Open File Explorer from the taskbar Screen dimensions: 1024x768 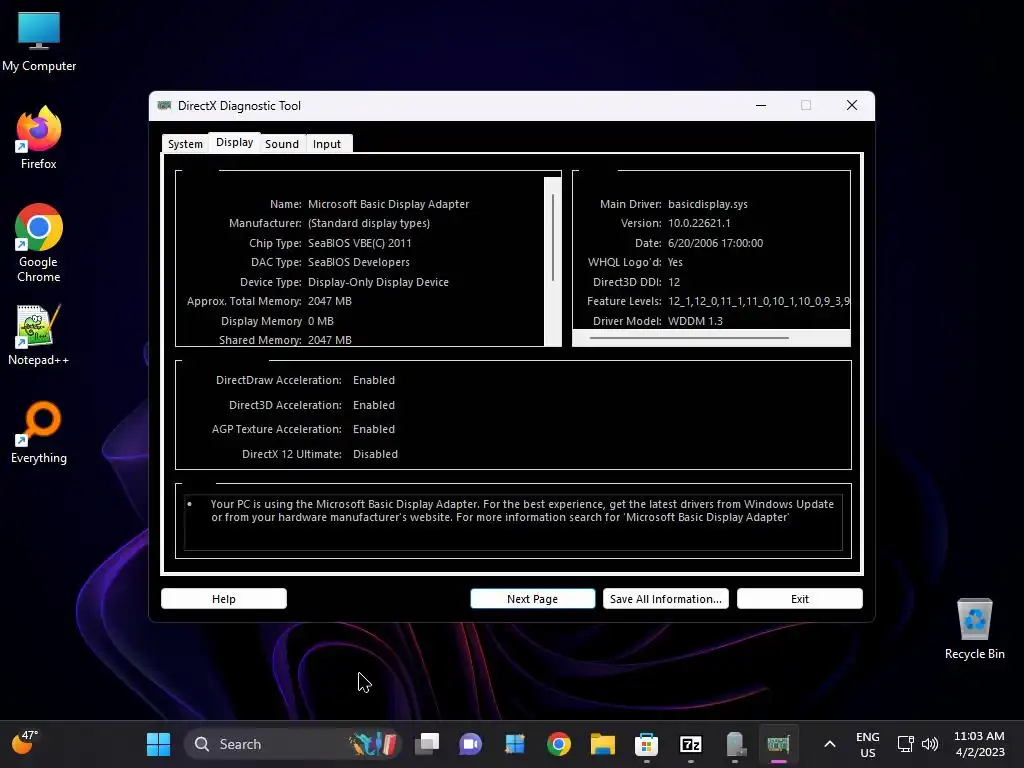(x=603, y=744)
